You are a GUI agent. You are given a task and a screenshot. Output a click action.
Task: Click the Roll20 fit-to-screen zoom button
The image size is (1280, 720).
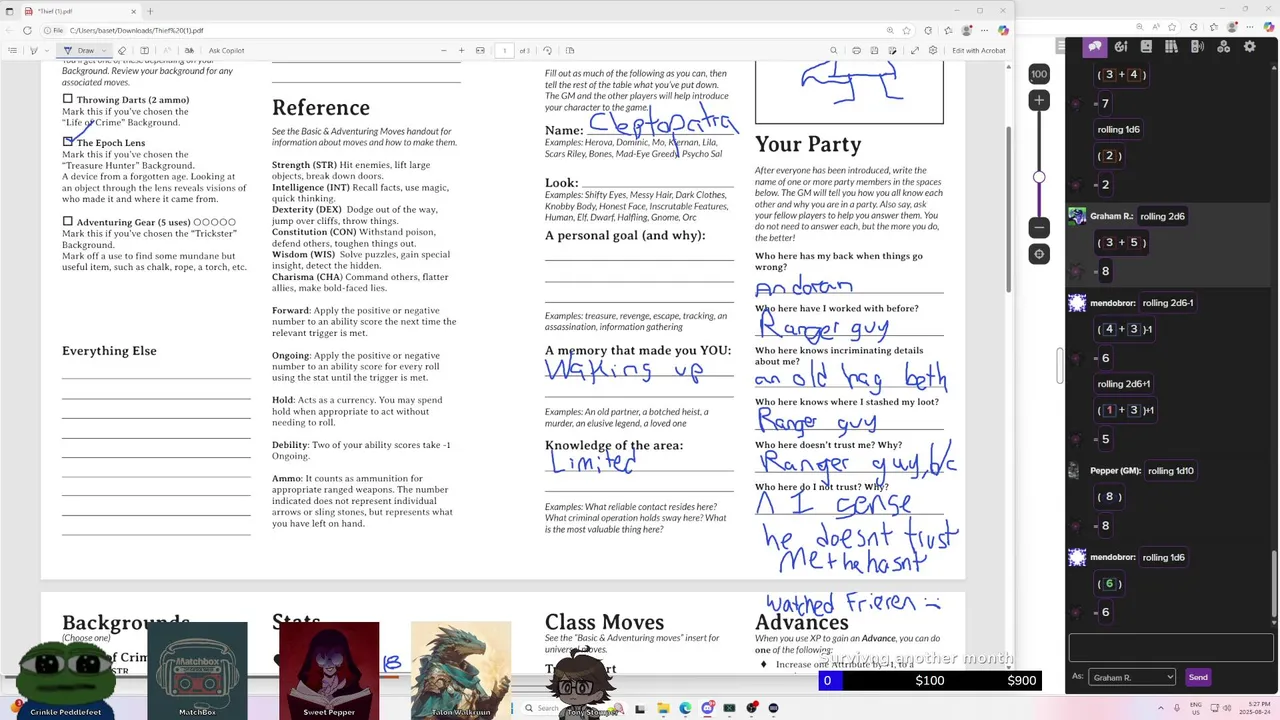(1039, 254)
